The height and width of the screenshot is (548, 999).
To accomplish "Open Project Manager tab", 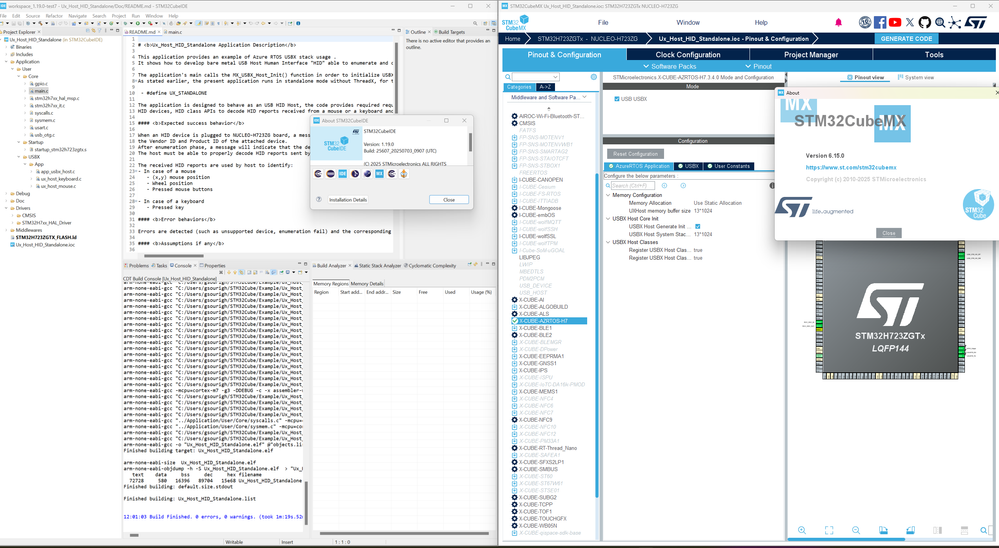I will click(x=810, y=55).
